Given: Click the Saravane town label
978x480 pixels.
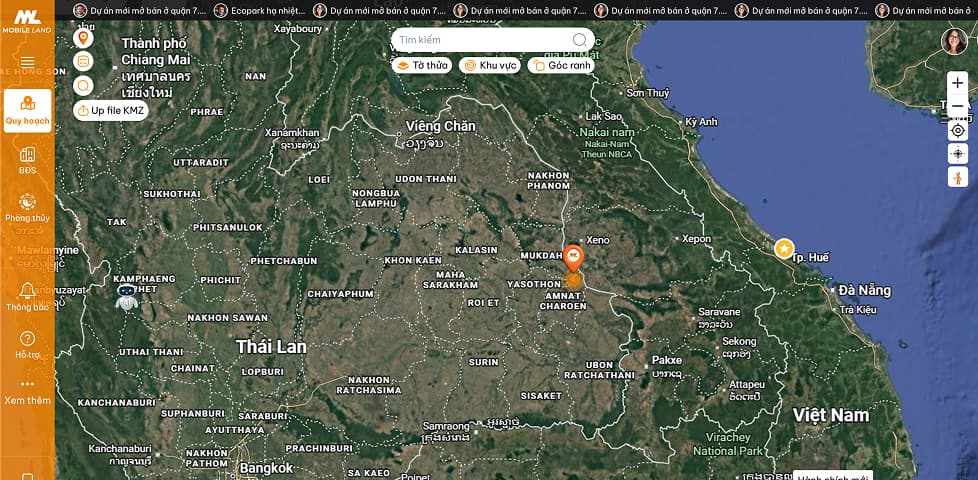Looking at the screenshot, I should (x=719, y=312).
